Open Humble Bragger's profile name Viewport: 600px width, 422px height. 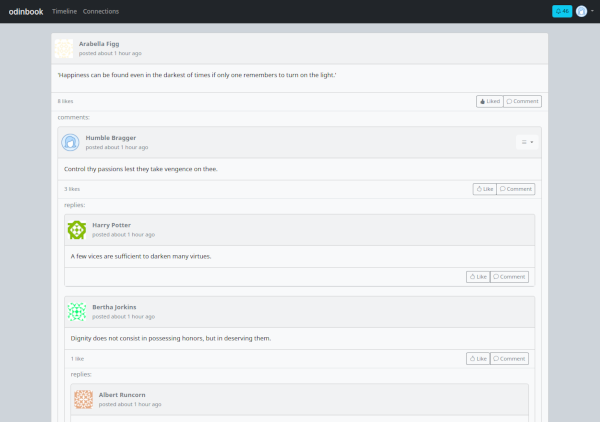[x=111, y=138]
